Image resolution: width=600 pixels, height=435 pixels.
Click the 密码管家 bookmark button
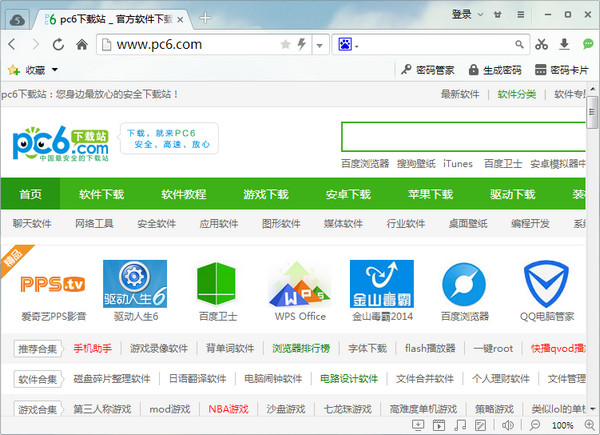(427, 70)
